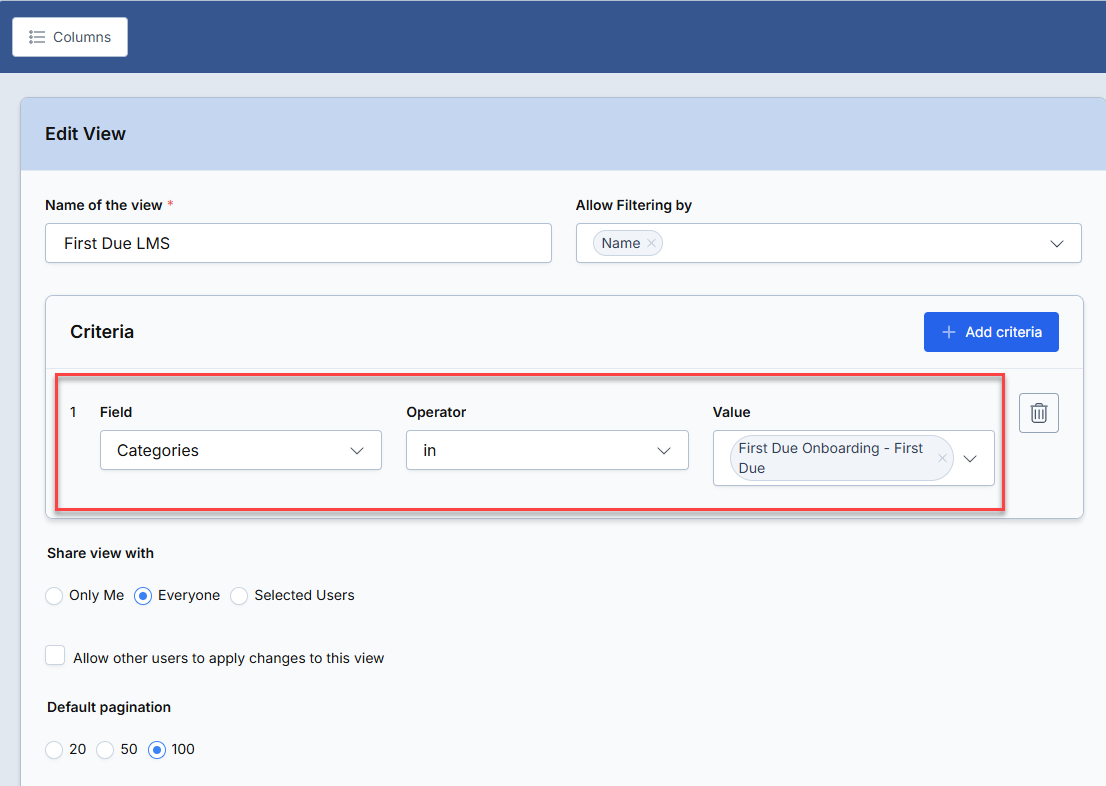Click the view name input field
The width and height of the screenshot is (1106, 786).
coord(298,243)
